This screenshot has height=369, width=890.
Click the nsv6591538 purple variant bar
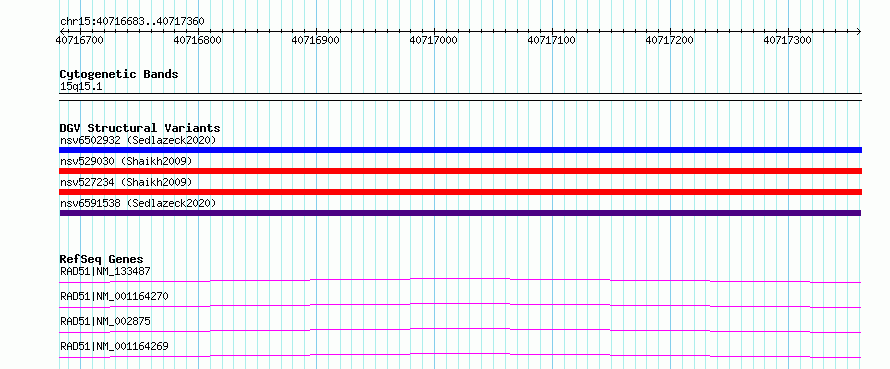[x=460, y=213]
